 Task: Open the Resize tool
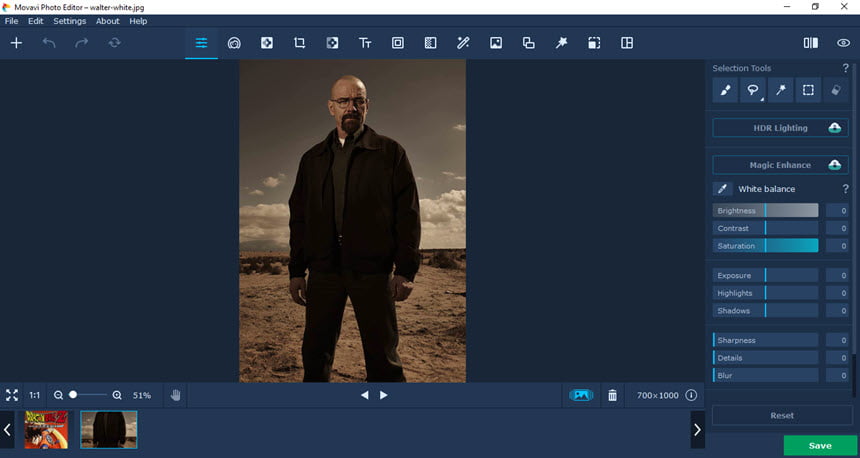594,43
